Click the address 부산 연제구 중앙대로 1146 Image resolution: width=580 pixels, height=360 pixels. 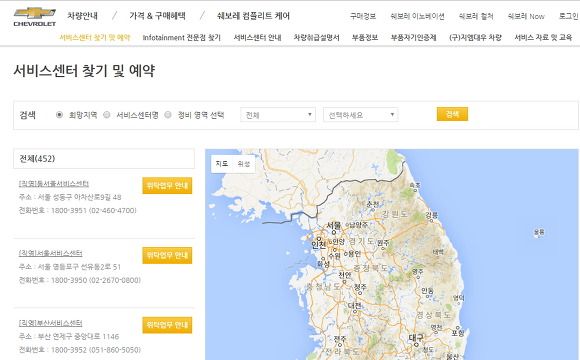[x=78, y=336]
